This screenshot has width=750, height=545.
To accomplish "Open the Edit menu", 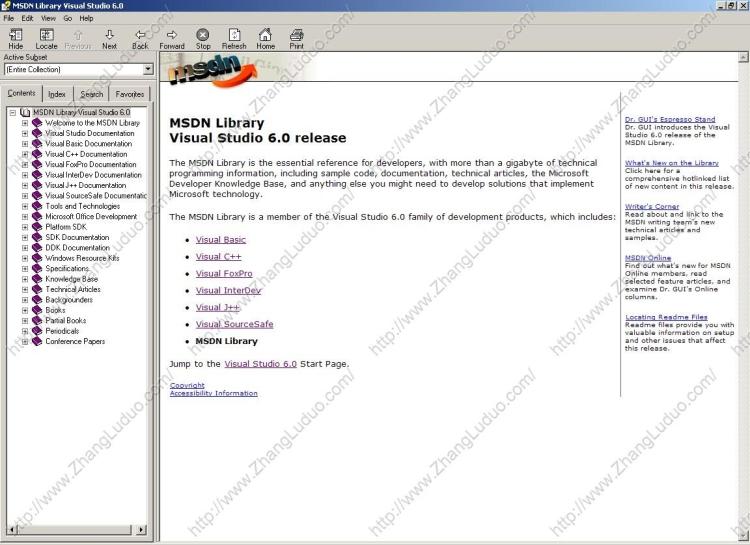I will pyautogui.click(x=27, y=18).
